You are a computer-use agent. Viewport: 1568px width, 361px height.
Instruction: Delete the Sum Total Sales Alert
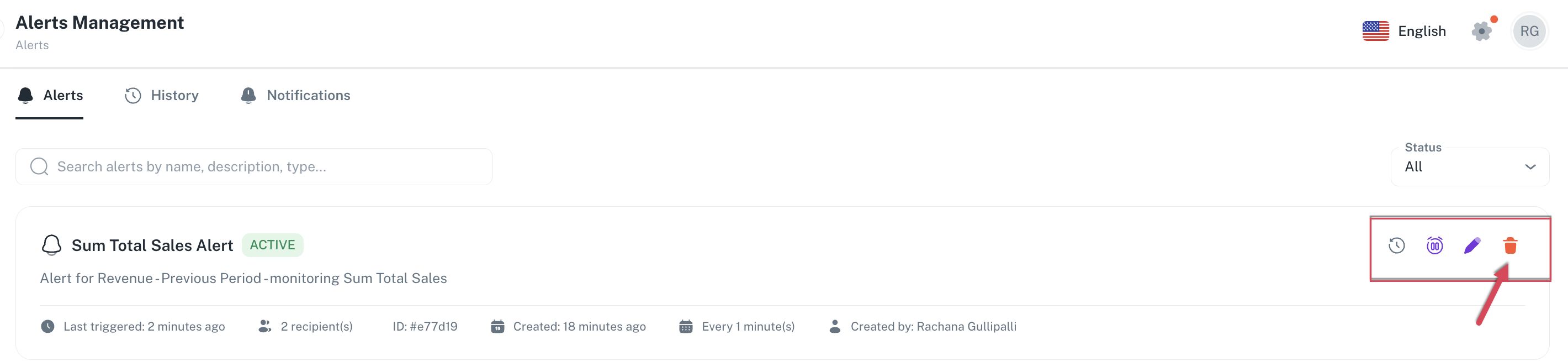1509,245
